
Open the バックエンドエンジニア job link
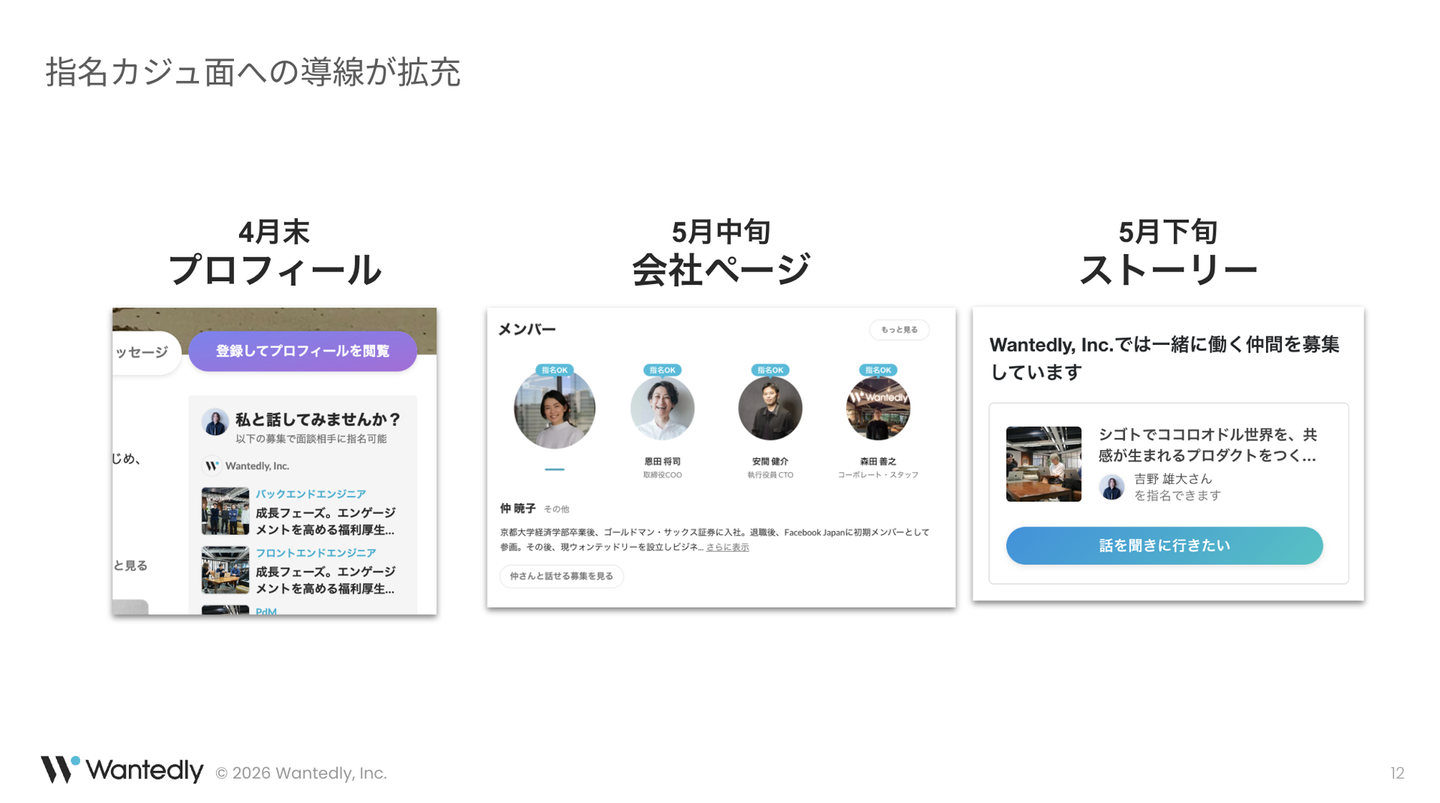310,494
